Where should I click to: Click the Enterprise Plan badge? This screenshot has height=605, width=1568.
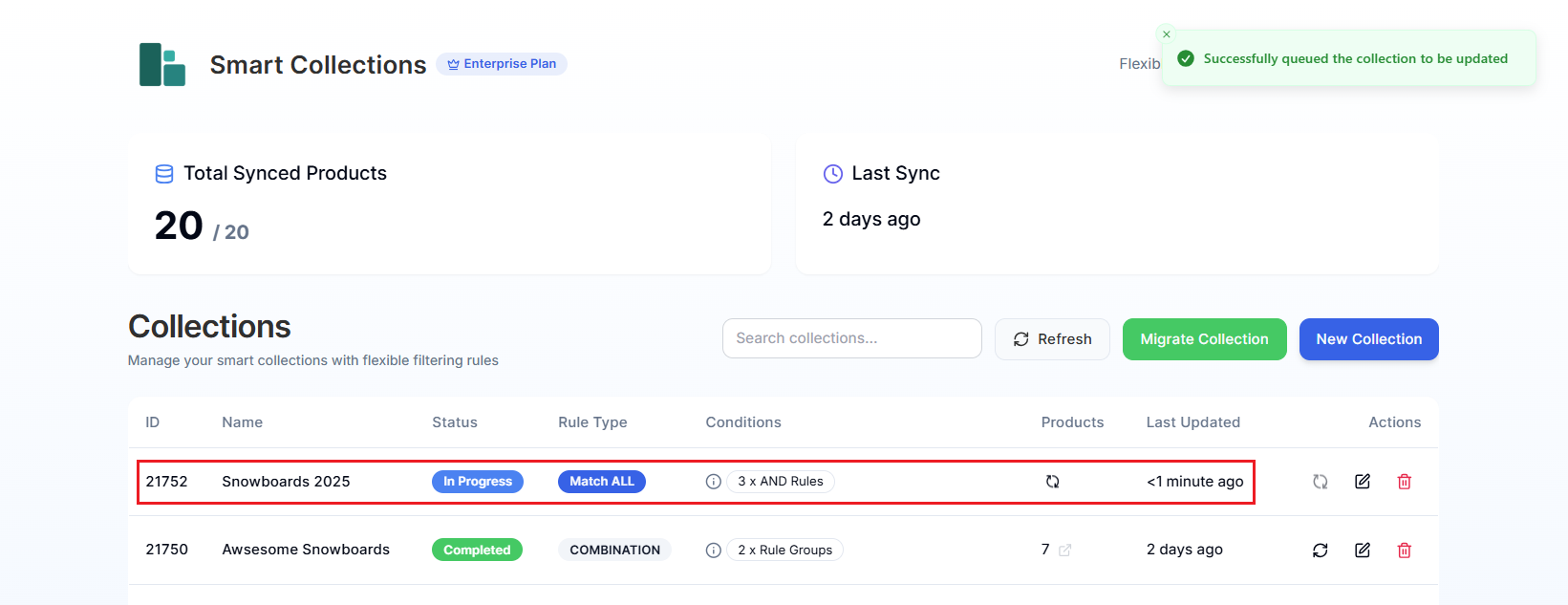[502, 64]
